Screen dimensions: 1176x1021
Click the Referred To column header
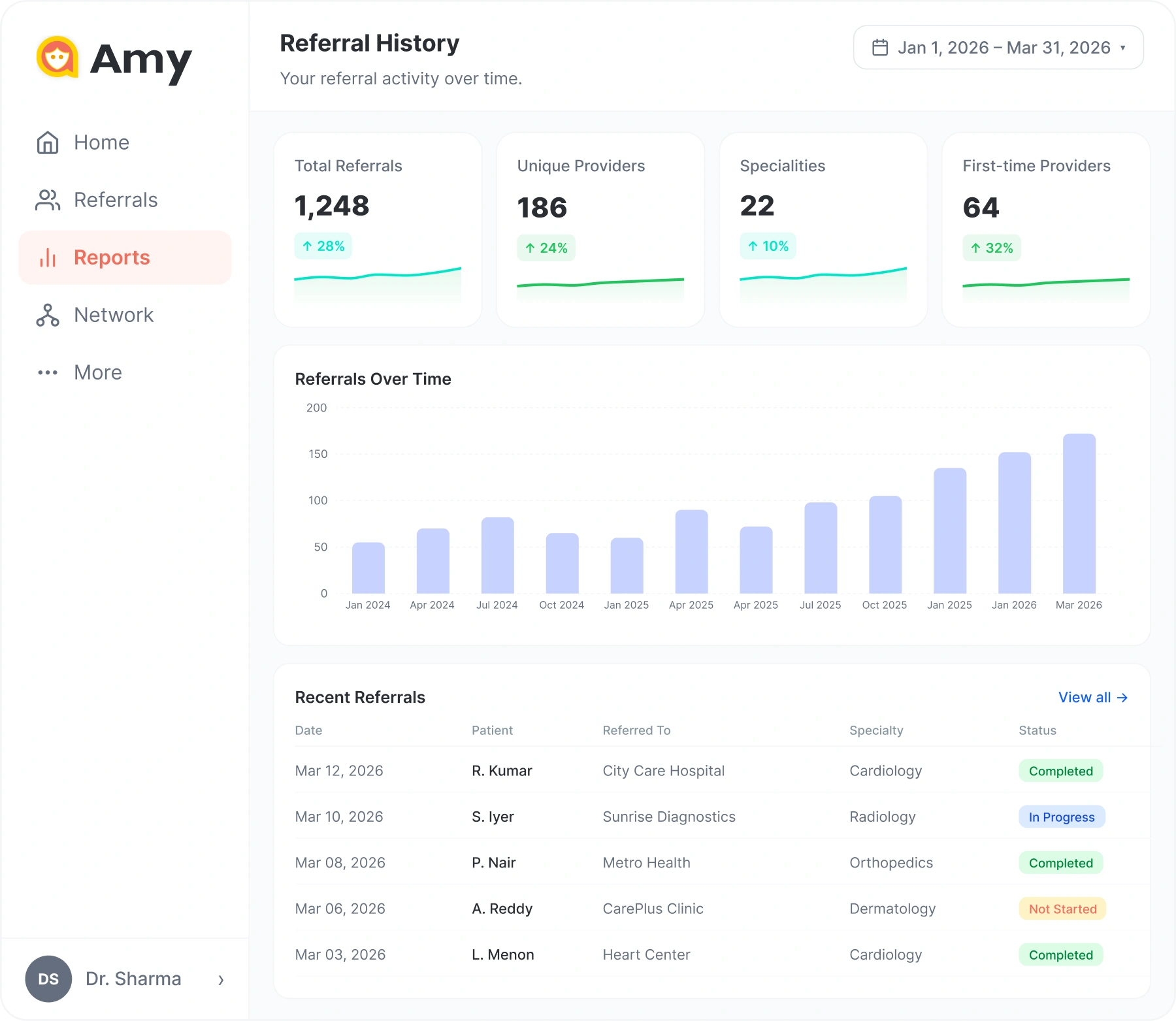(x=637, y=730)
